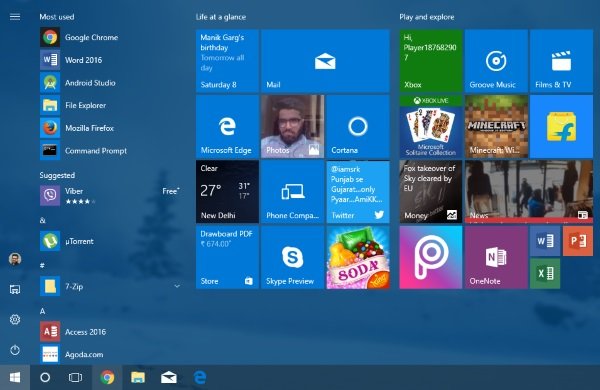Open the power options button

pyautogui.click(x=15, y=350)
